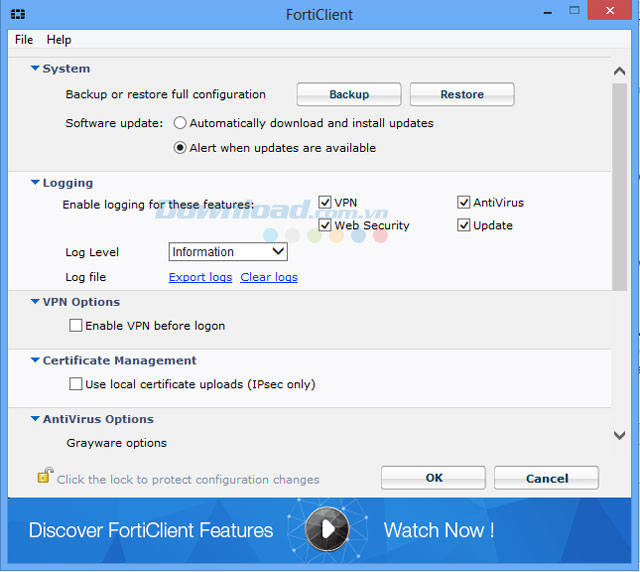The height and width of the screenshot is (572, 640).
Task: Click the FortiClient title bar app icon
Action: pos(18,15)
